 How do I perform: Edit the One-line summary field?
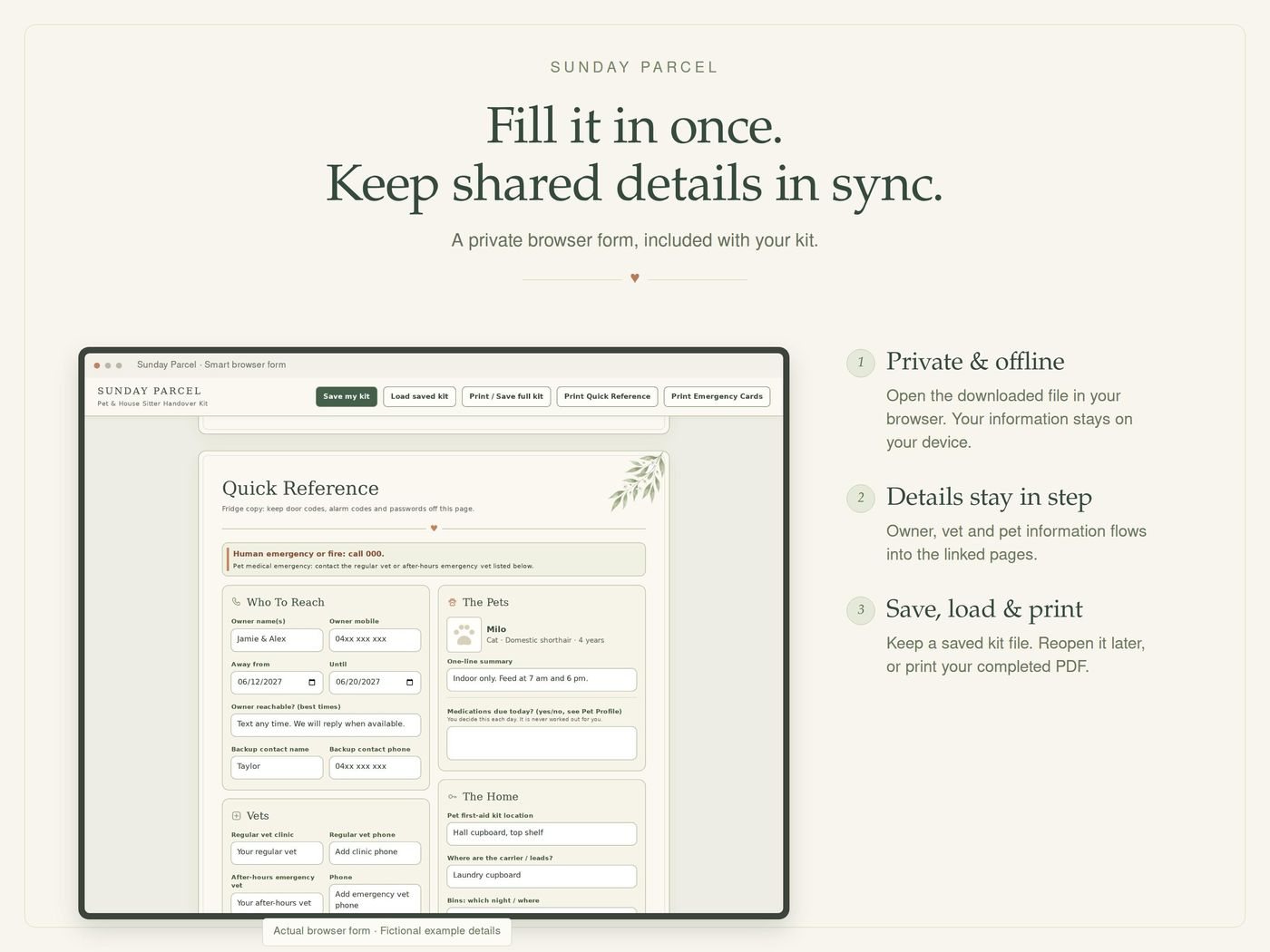542,679
